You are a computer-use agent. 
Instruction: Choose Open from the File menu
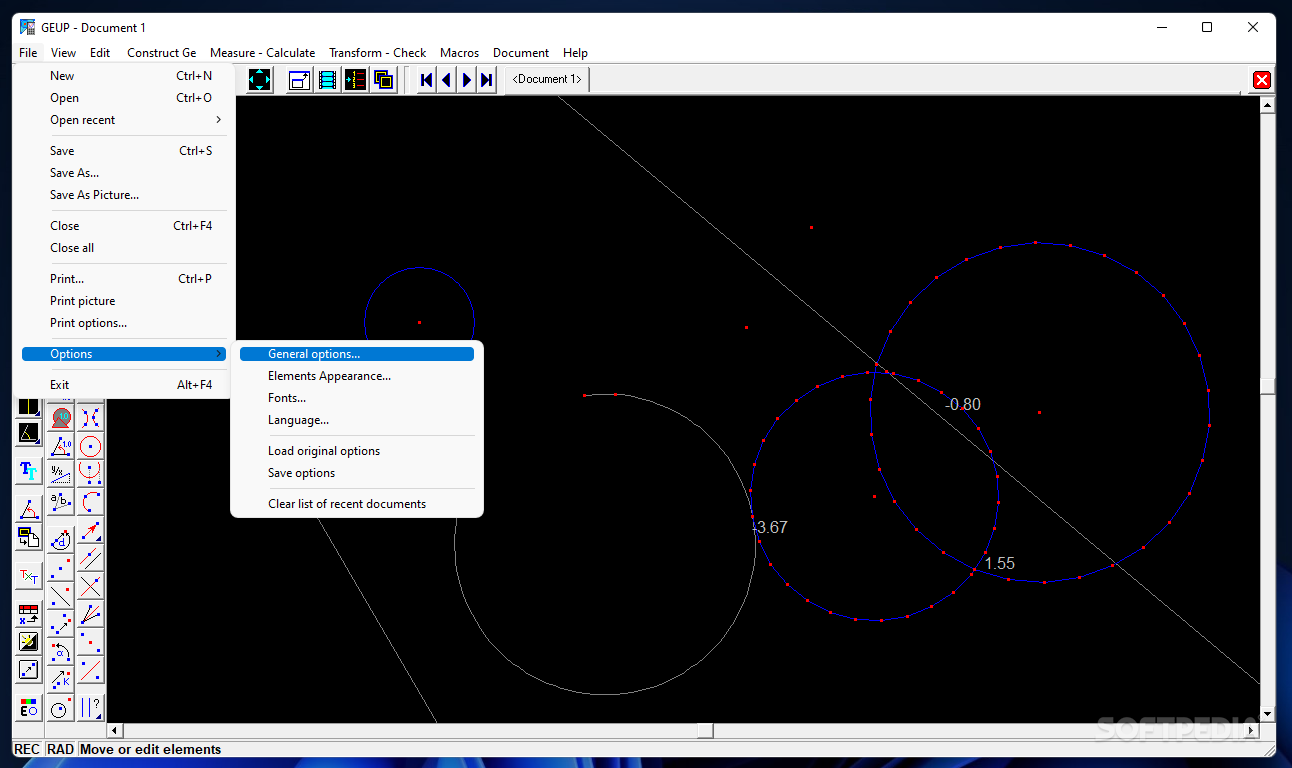point(124,98)
